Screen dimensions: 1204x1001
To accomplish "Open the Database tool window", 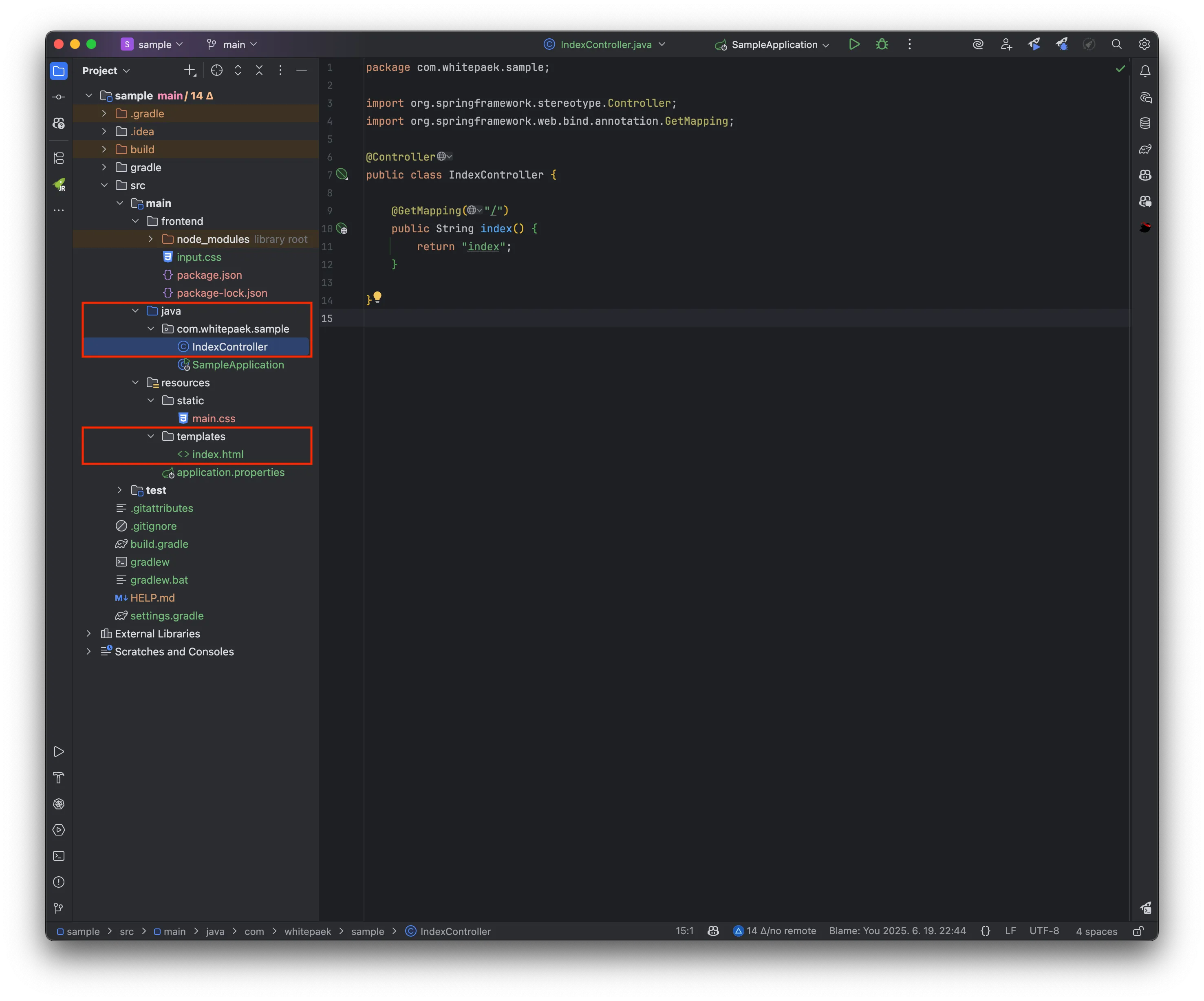I will point(1145,123).
